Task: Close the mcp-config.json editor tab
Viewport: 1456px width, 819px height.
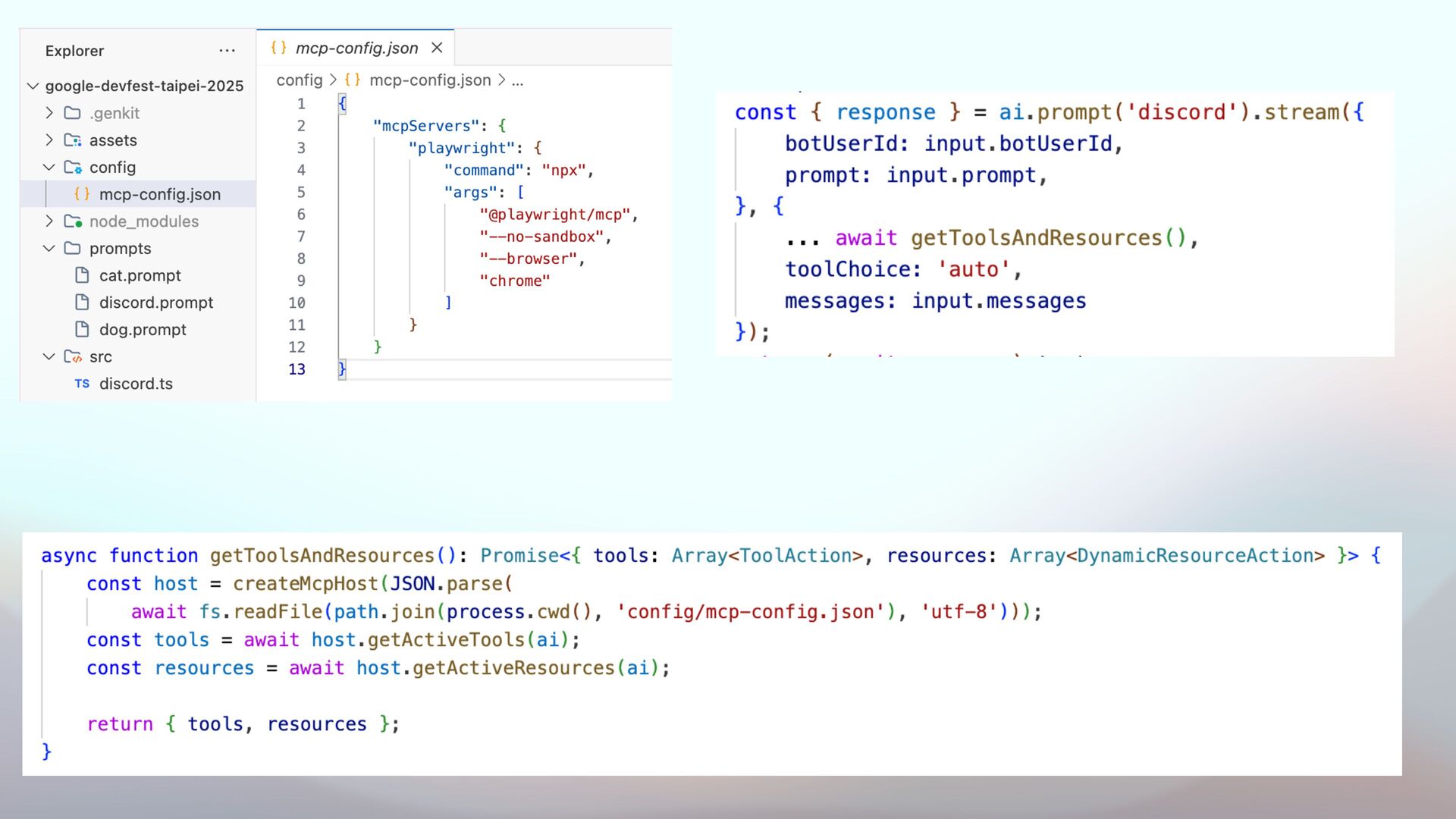Action: 437,48
